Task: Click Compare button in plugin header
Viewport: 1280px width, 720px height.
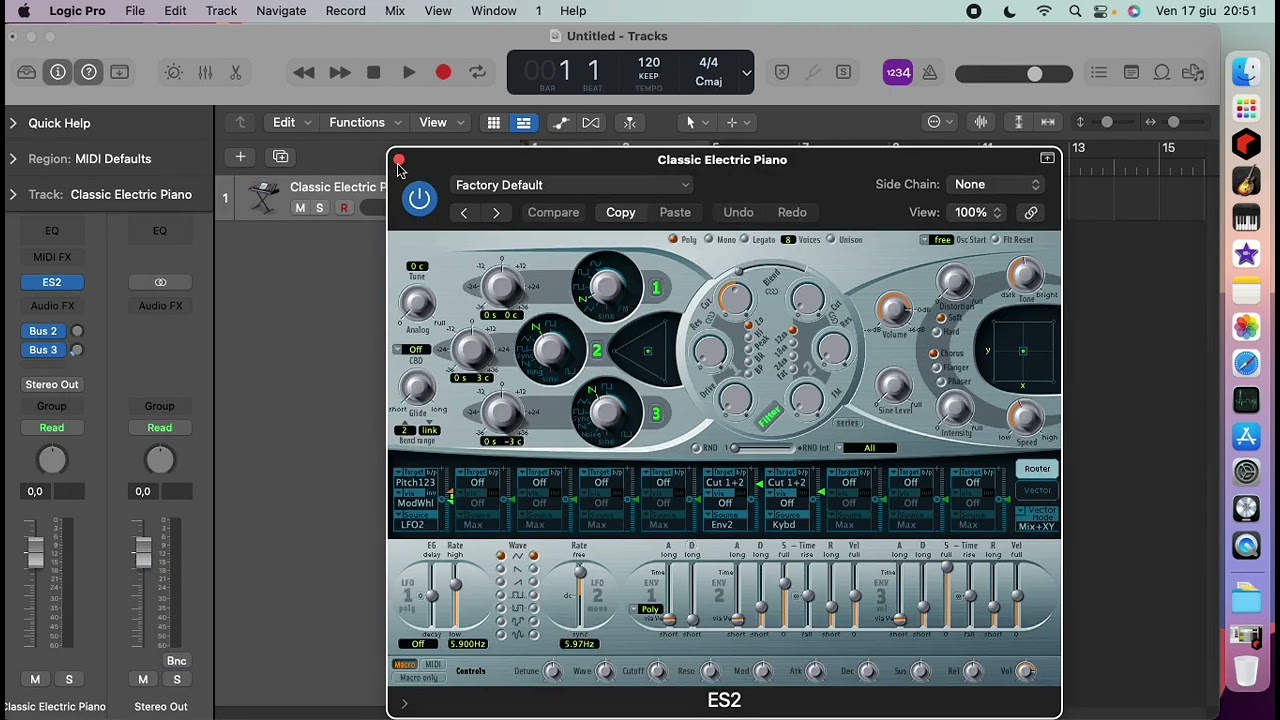Action: tap(553, 212)
